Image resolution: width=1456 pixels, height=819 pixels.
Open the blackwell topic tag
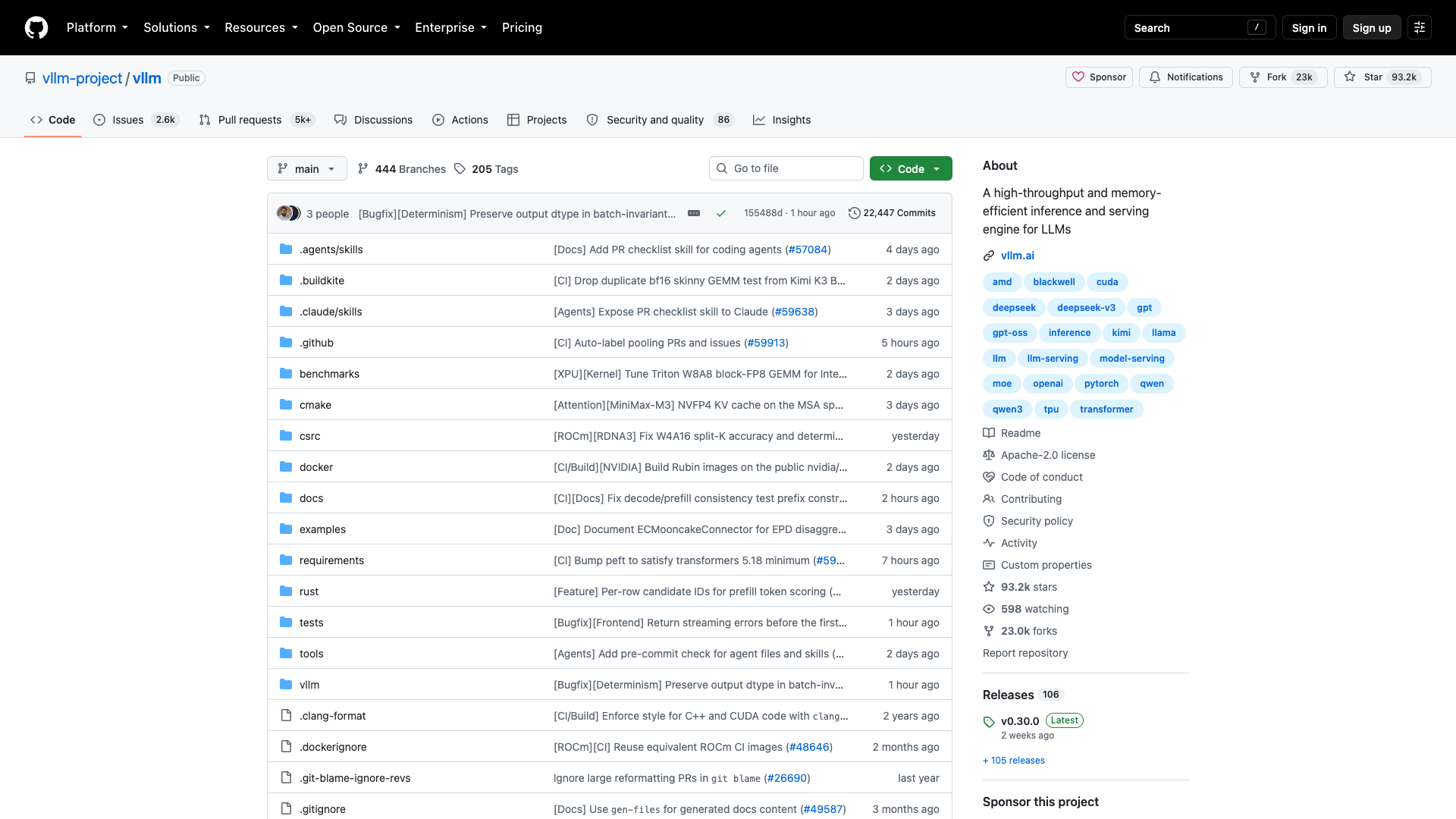click(x=1053, y=282)
